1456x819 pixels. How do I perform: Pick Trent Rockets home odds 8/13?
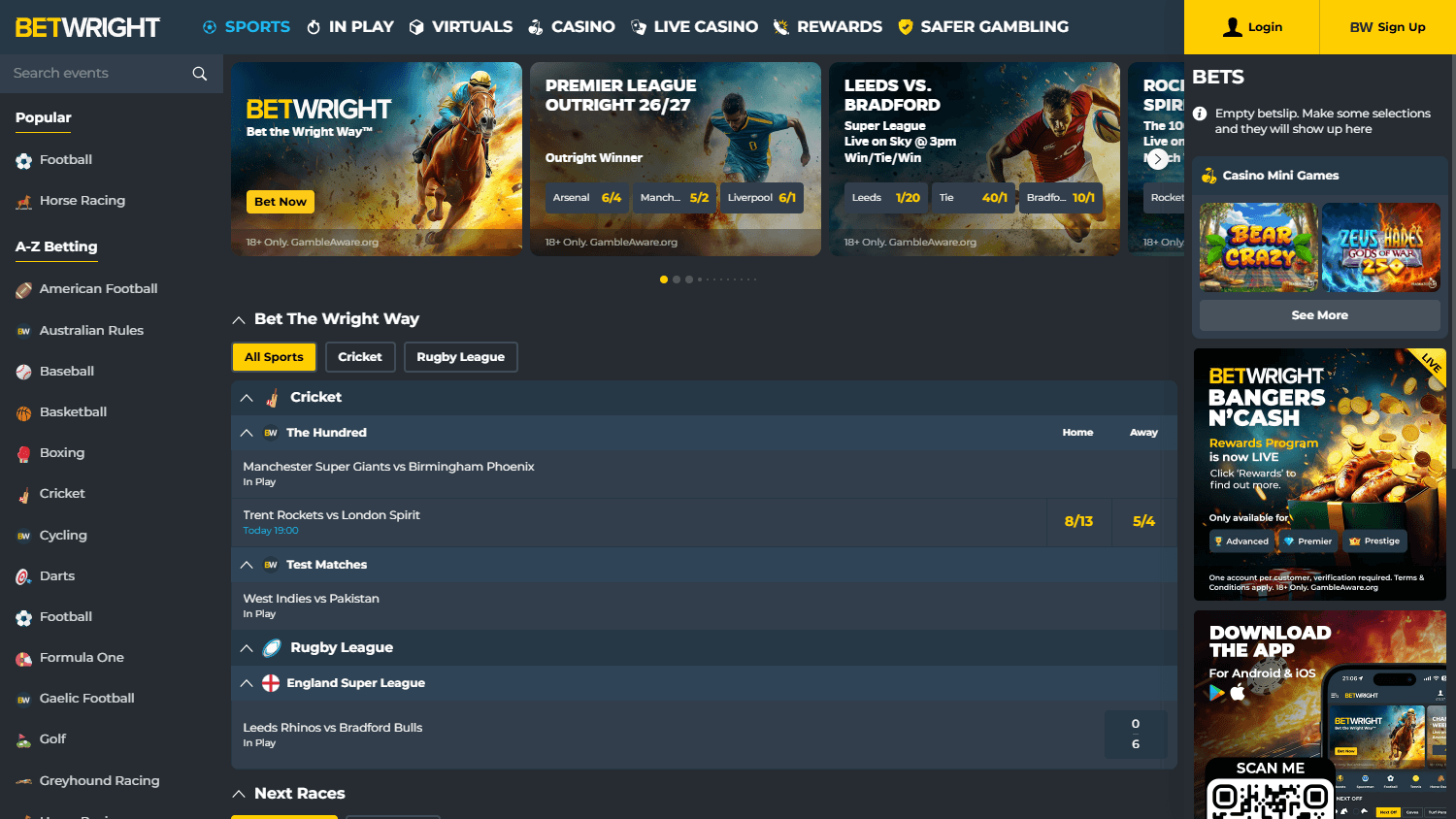1078,522
